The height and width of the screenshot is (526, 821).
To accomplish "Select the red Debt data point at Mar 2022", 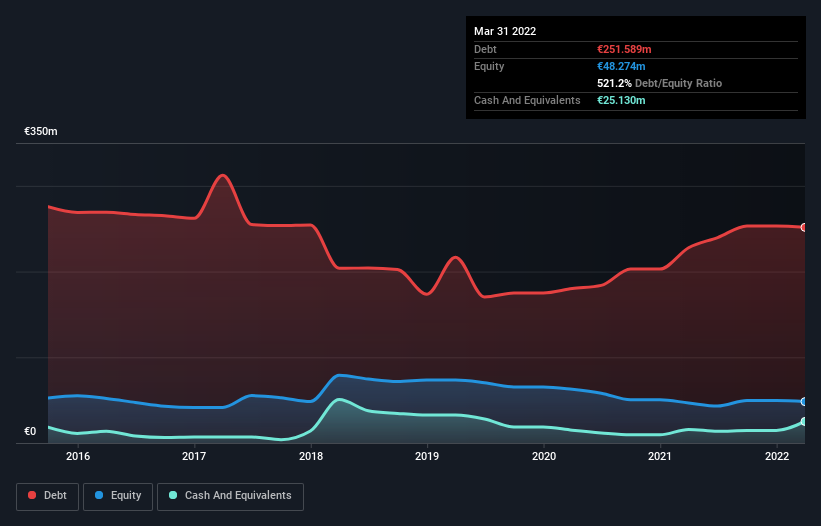I will [x=804, y=227].
